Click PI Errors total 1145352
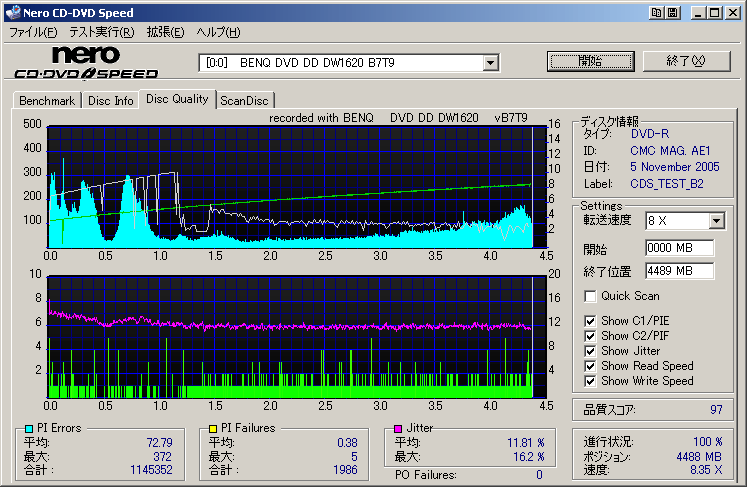The image size is (747, 487). pos(151,470)
